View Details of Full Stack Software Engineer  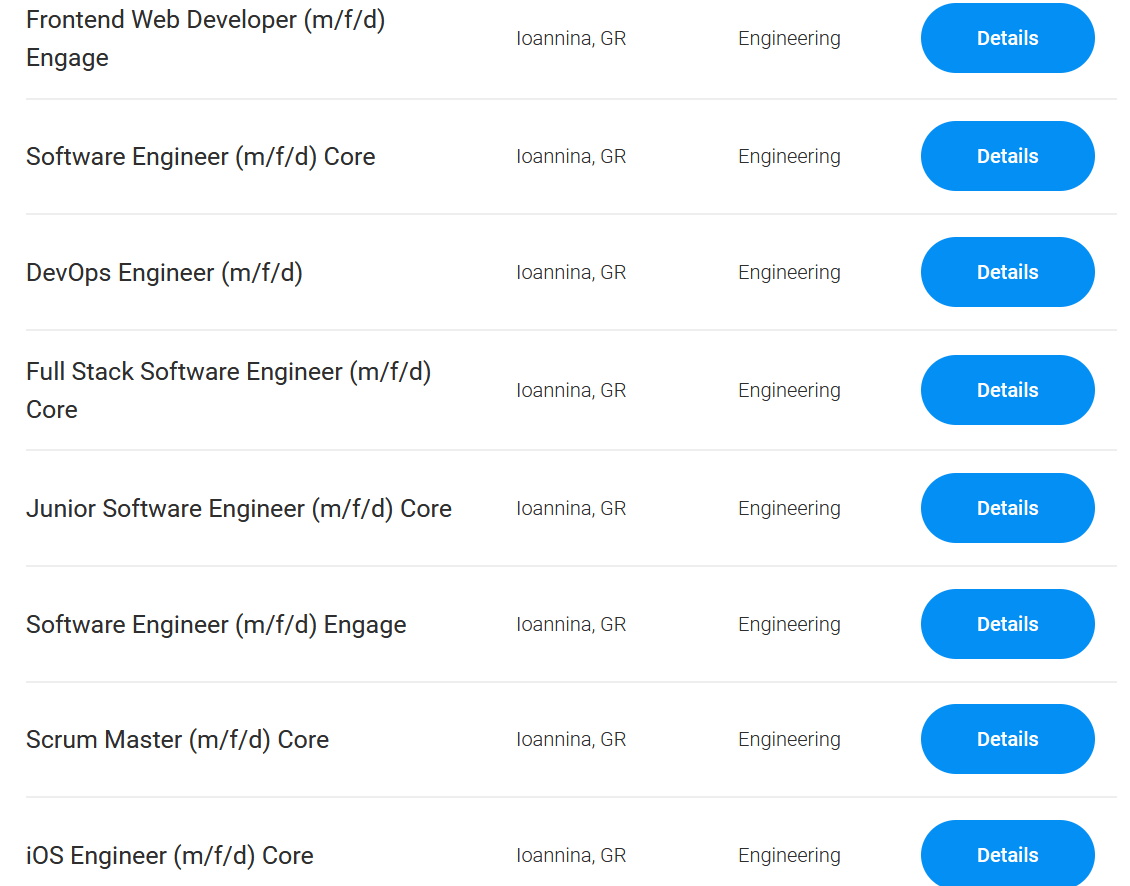click(x=1007, y=390)
